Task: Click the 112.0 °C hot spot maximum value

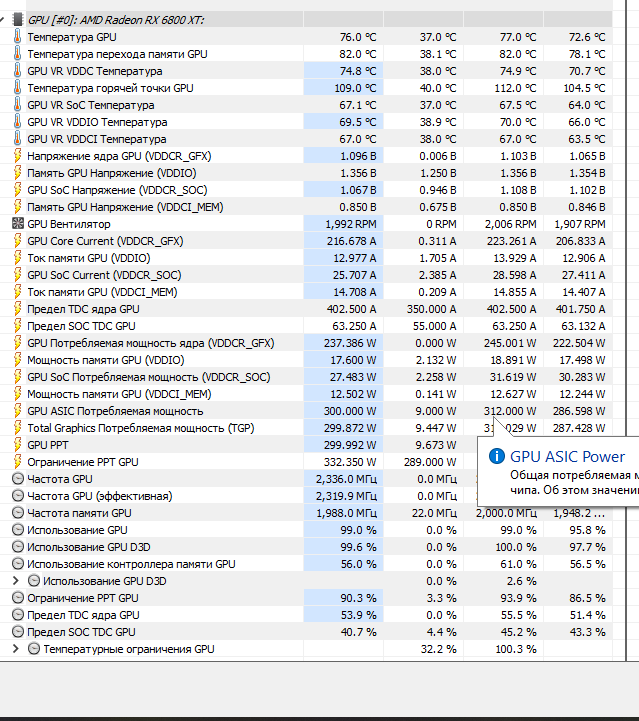Action: click(x=515, y=88)
